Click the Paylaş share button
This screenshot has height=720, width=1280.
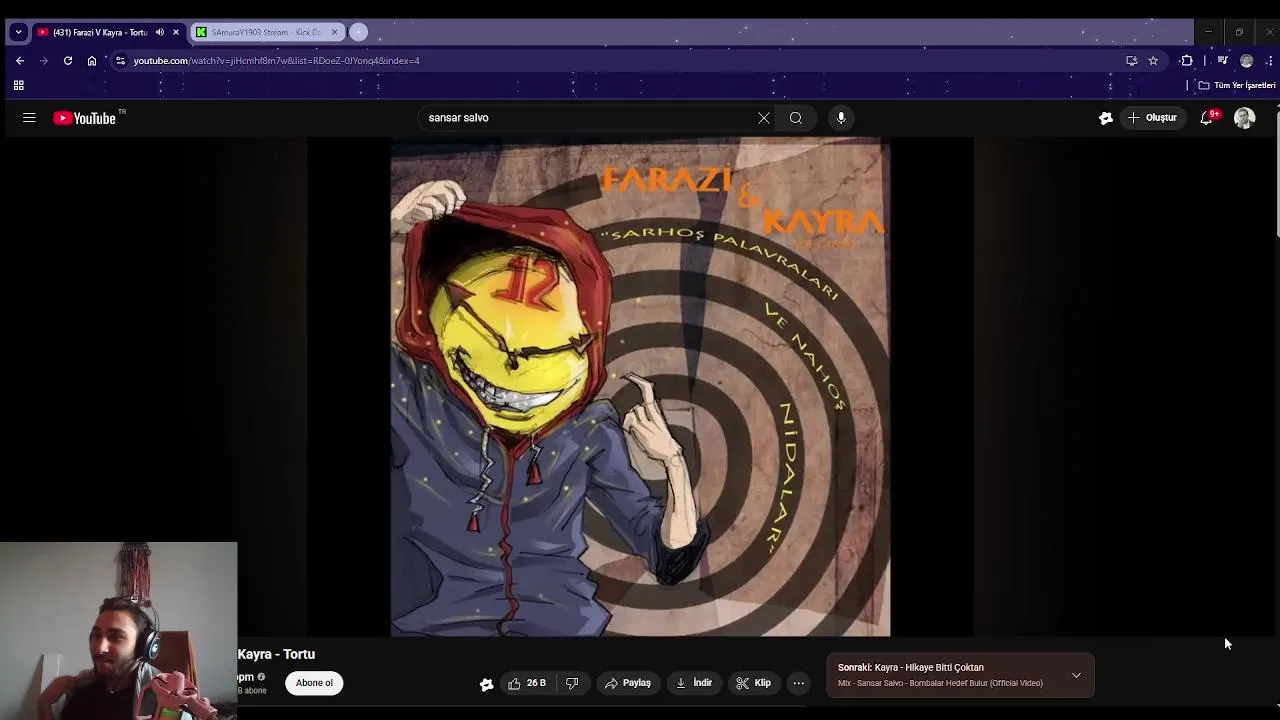point(628,683)
